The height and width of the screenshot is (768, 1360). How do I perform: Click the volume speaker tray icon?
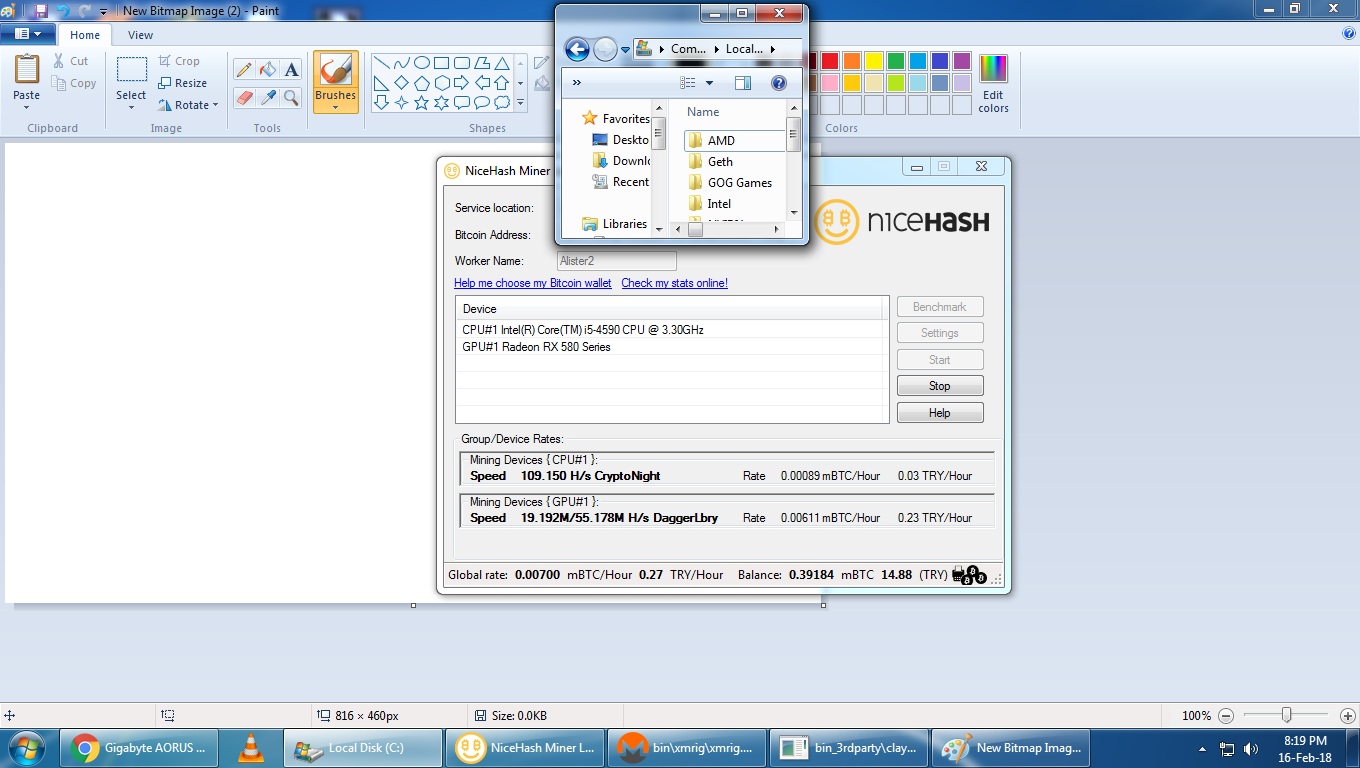tap(1251, 748)
